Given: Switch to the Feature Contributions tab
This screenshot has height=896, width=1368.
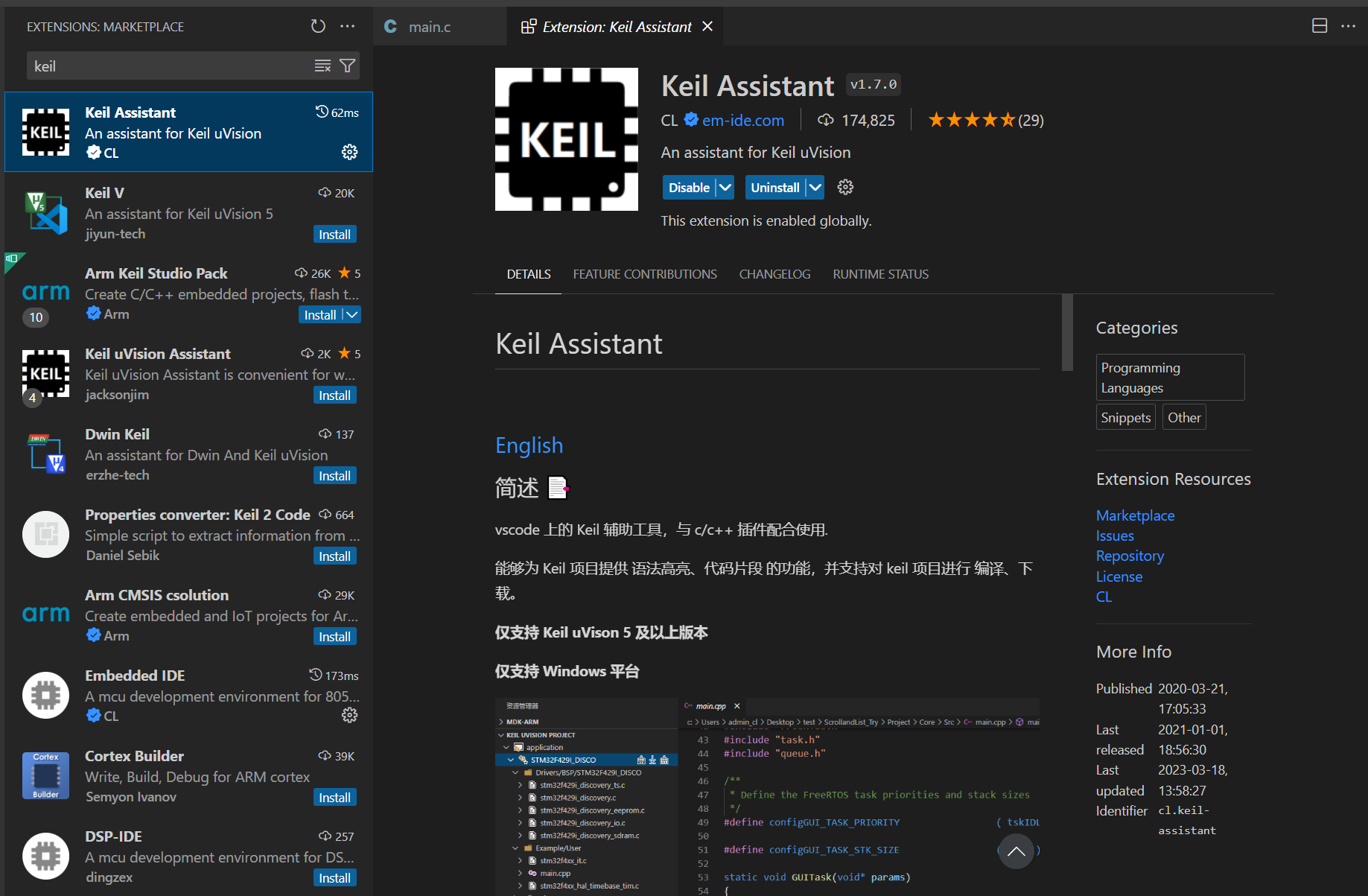Looking at the screenshot, I should [645, 274].
